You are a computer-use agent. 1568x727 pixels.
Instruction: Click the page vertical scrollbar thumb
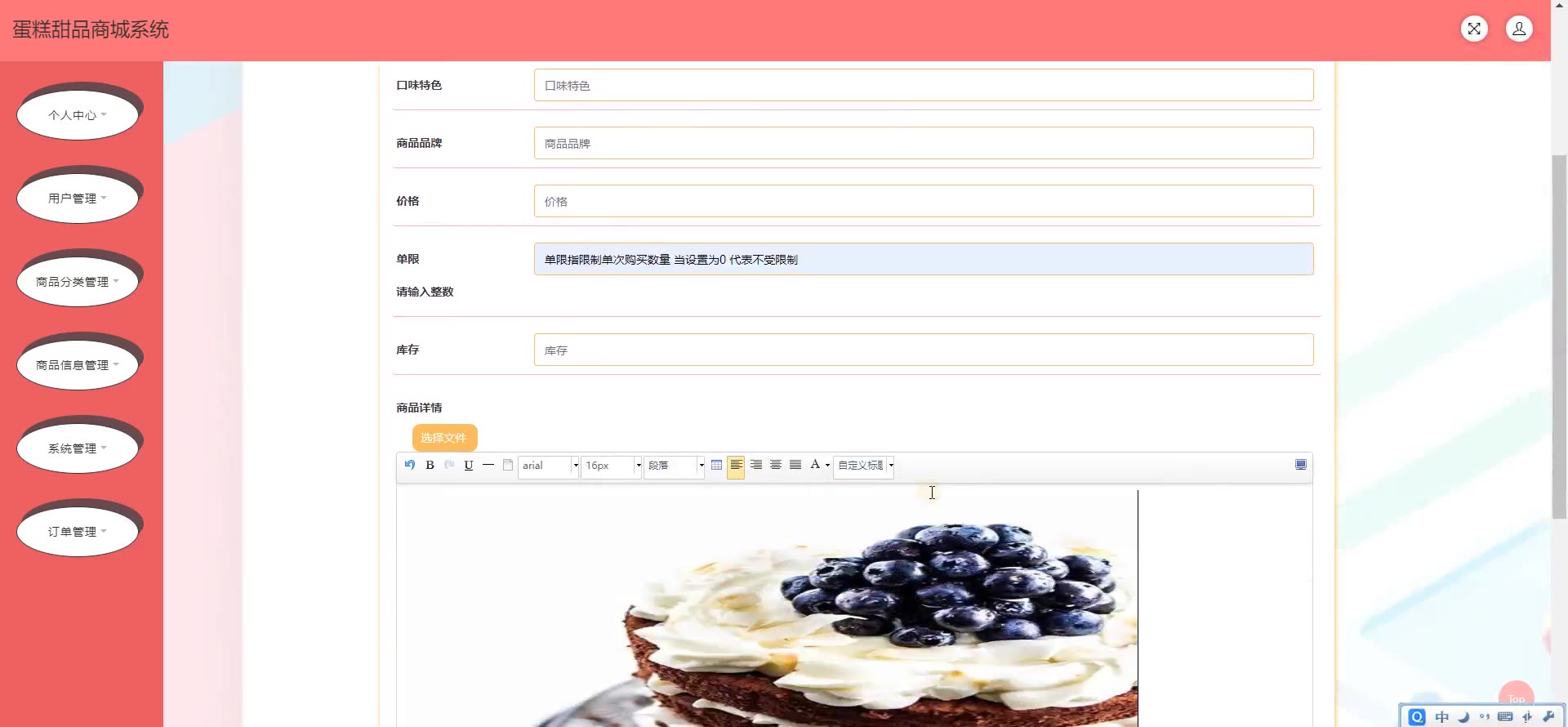point(1559,337)
